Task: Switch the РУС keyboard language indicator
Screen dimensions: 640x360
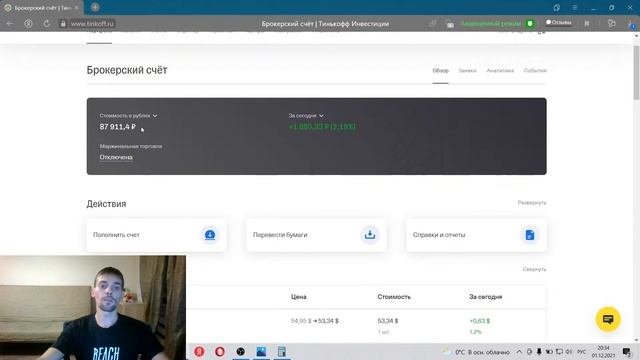Action: tap(582, 352)
